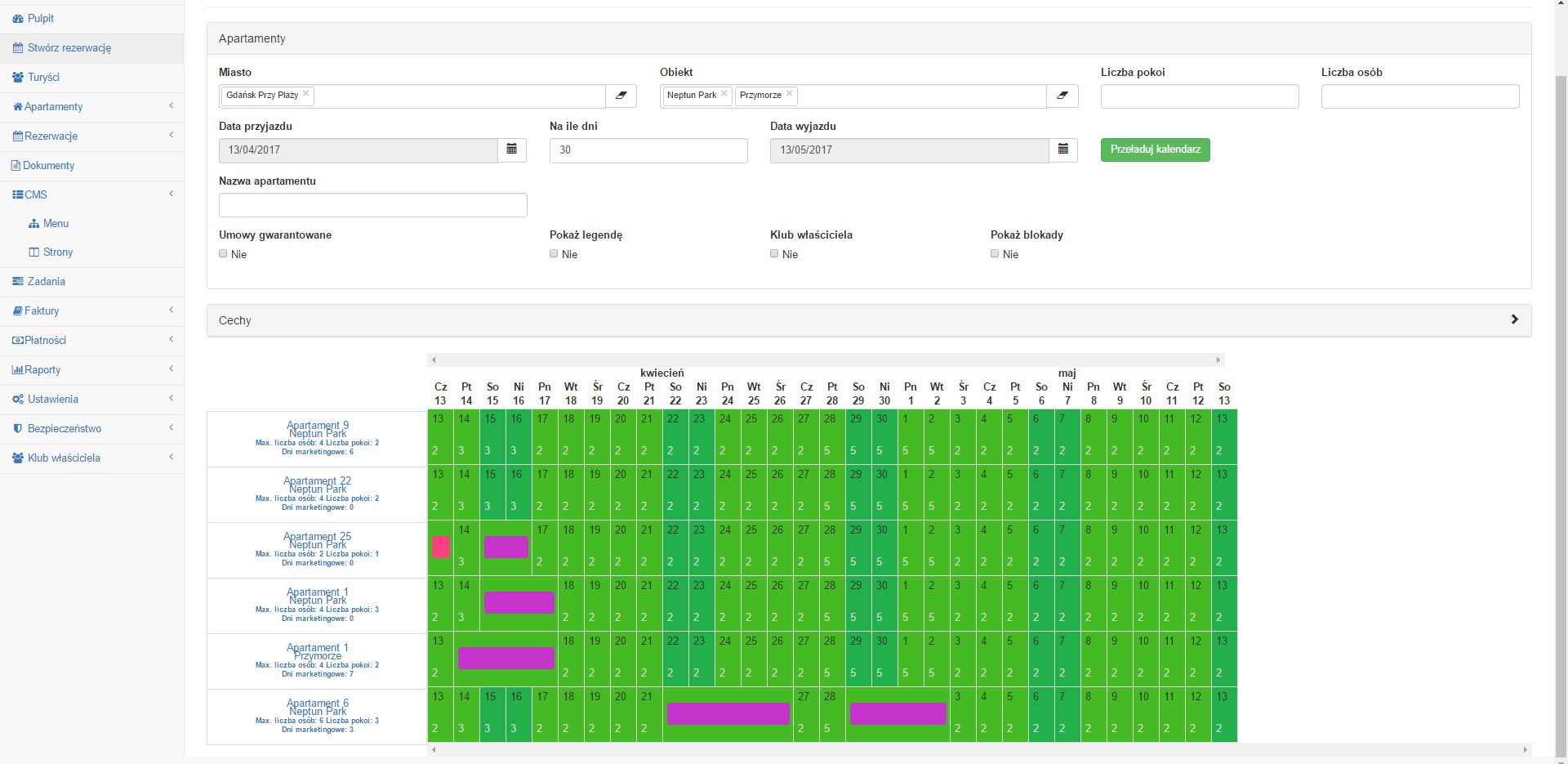Screen dimensions: 1568x764
Task: Open the Data przyjazdu calendar picker
Action: [x=512, y=150]
